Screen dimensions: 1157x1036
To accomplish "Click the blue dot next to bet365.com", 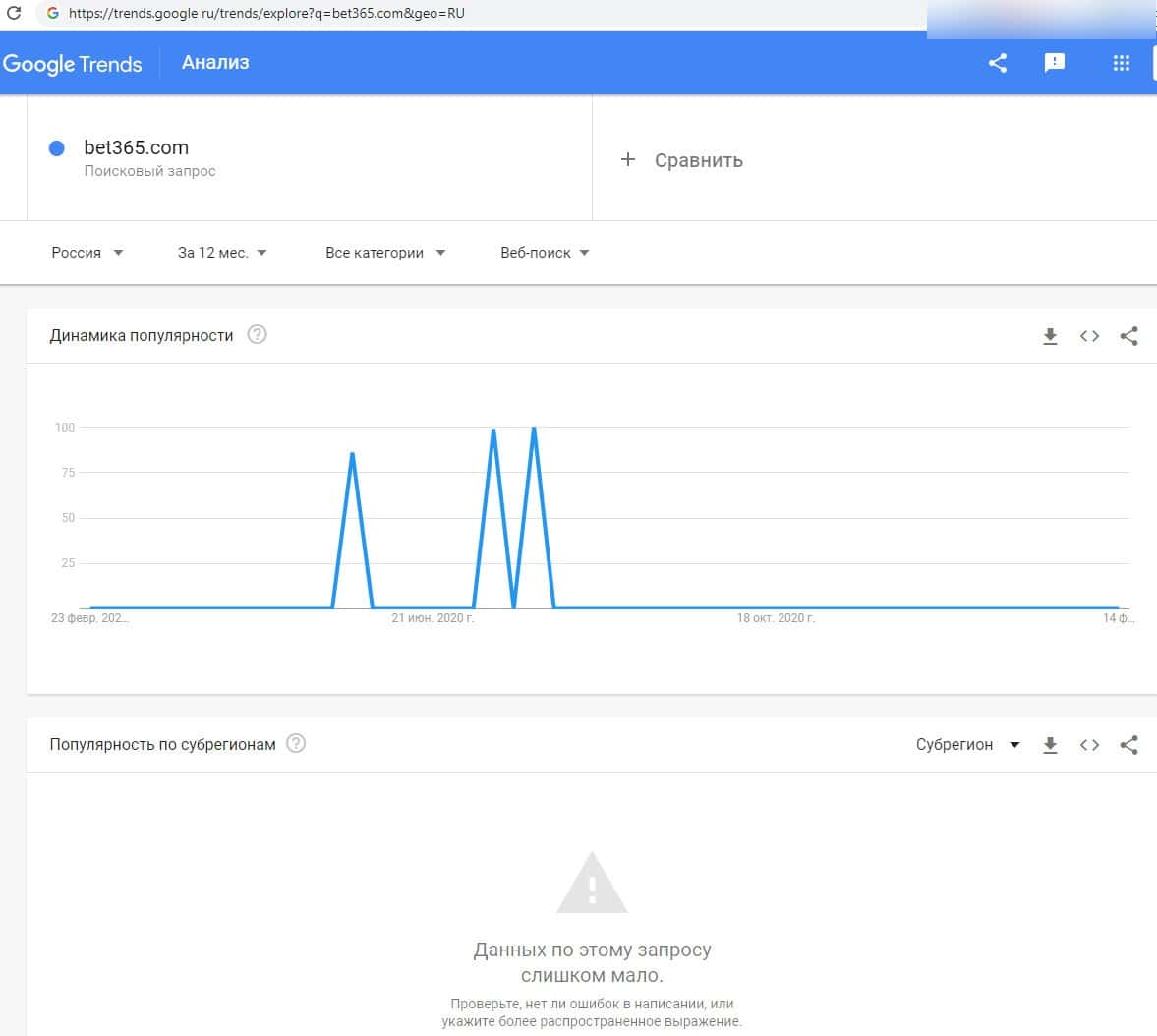I will pyautogui.click(x=57, y=148).
